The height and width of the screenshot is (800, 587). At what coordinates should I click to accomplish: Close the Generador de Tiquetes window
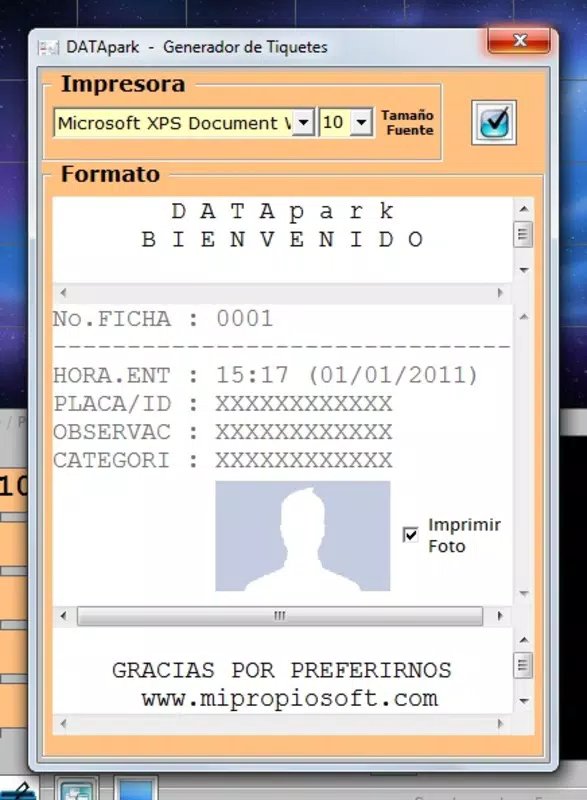pyautogui.click(x=519, y=40)
